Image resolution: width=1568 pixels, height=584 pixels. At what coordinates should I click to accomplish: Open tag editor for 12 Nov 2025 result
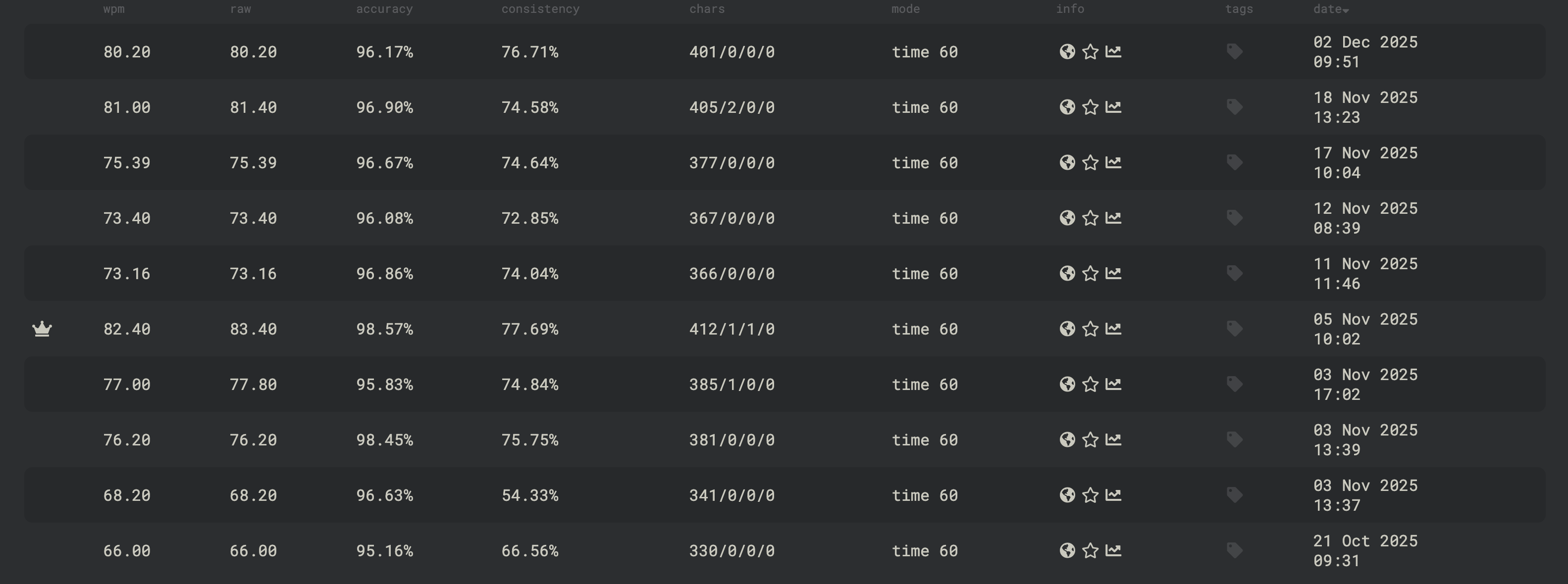coord(1234,218)
